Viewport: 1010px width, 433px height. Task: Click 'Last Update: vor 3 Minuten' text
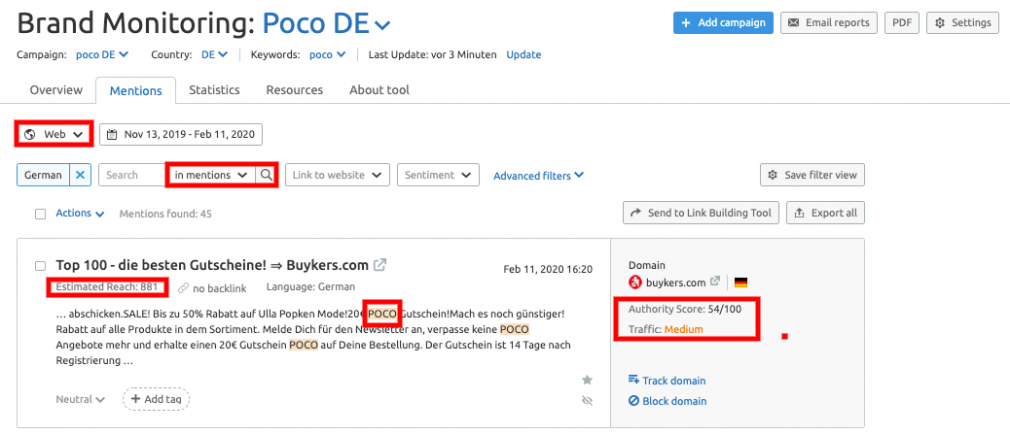[432, 55]
